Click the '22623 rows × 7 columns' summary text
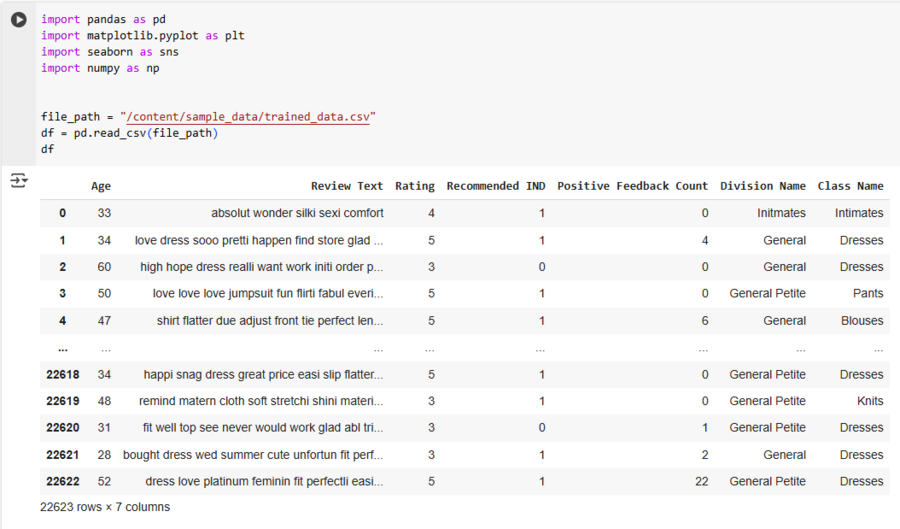 click(x=105, y=507)
